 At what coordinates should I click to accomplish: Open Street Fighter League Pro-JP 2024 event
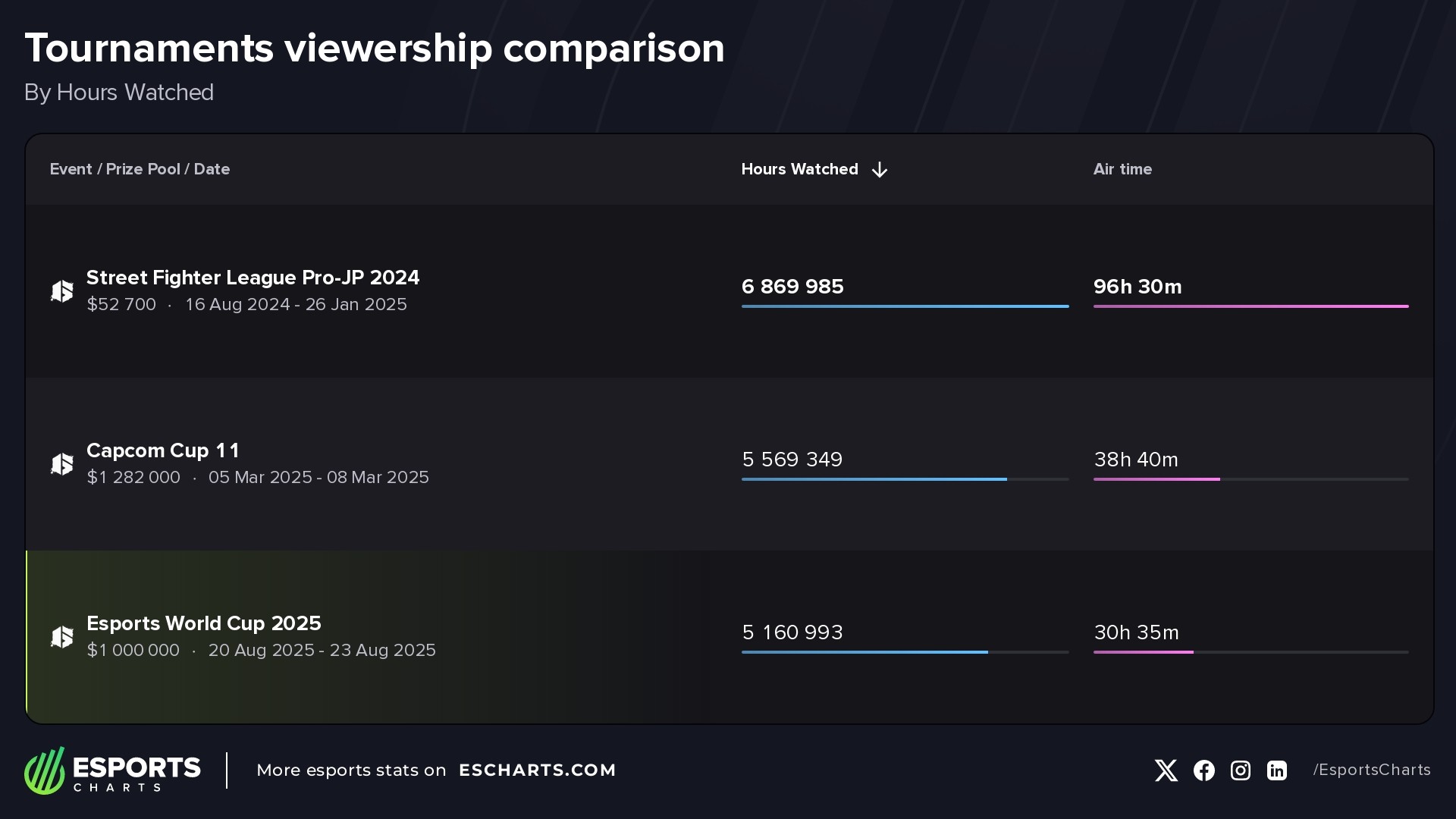pos(253,278)
